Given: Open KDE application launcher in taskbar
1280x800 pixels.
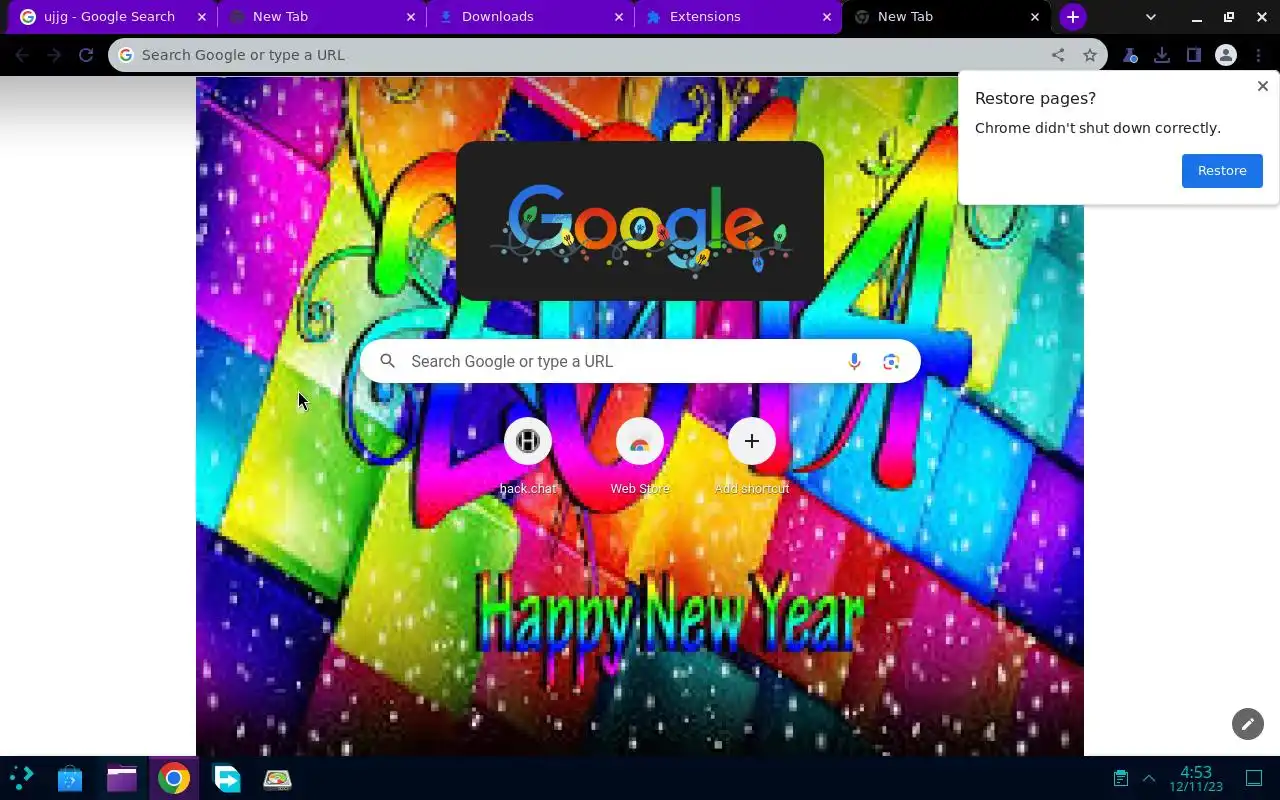Looking at the screenshot, I should [x=22, y=778].
